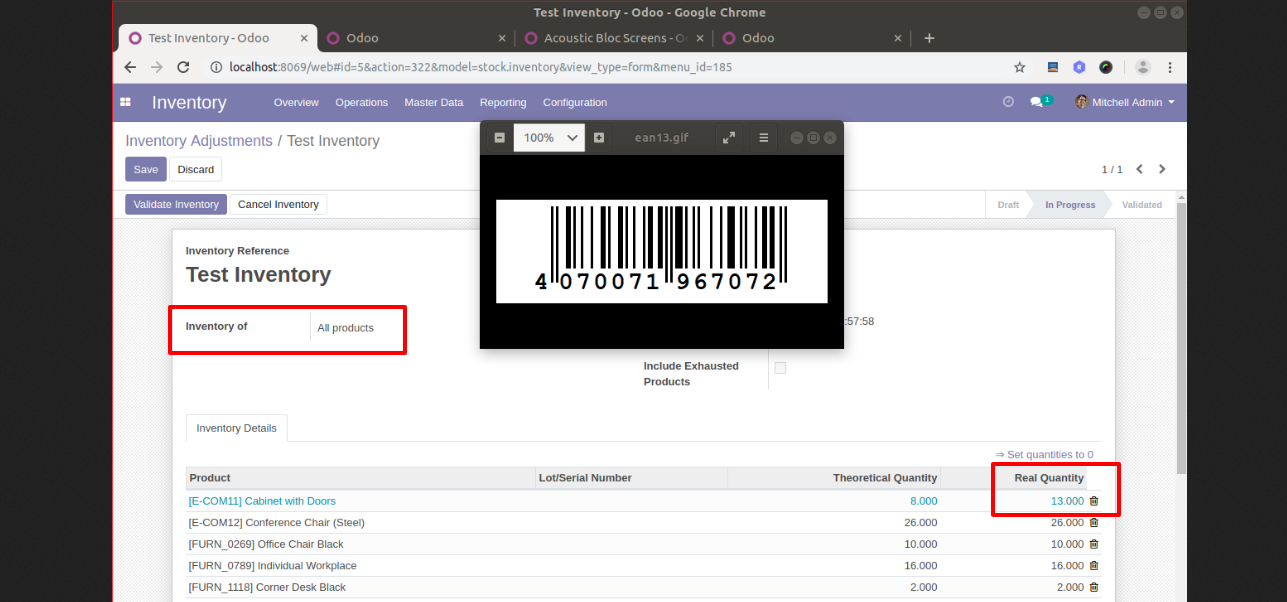Screen dimensions: 1287x602
Task: View site information icon in address bar
Action: pyautogui.click(x=216, y=67)
